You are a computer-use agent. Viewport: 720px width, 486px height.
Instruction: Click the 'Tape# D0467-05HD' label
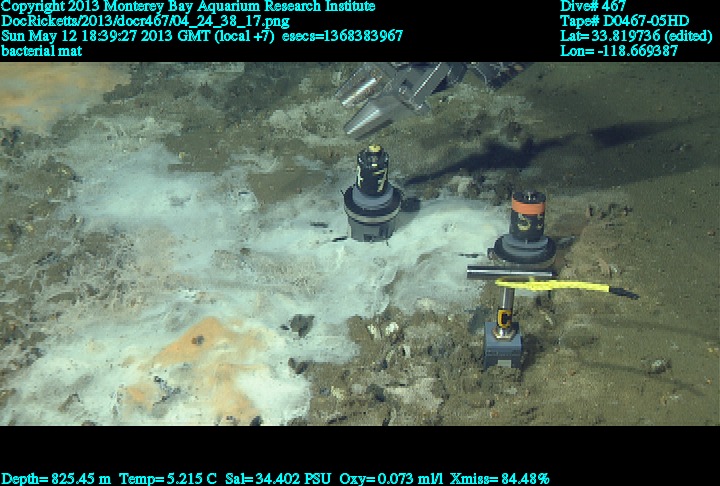[x=624, y=21]
